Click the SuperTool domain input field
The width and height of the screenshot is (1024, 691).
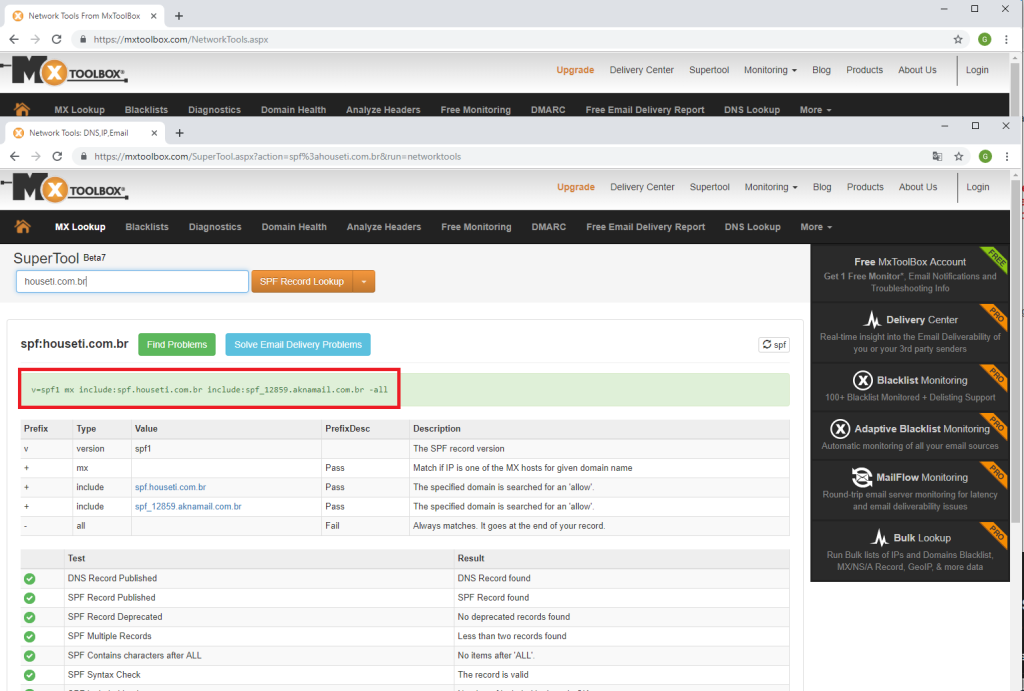click(x=133, y=281)
